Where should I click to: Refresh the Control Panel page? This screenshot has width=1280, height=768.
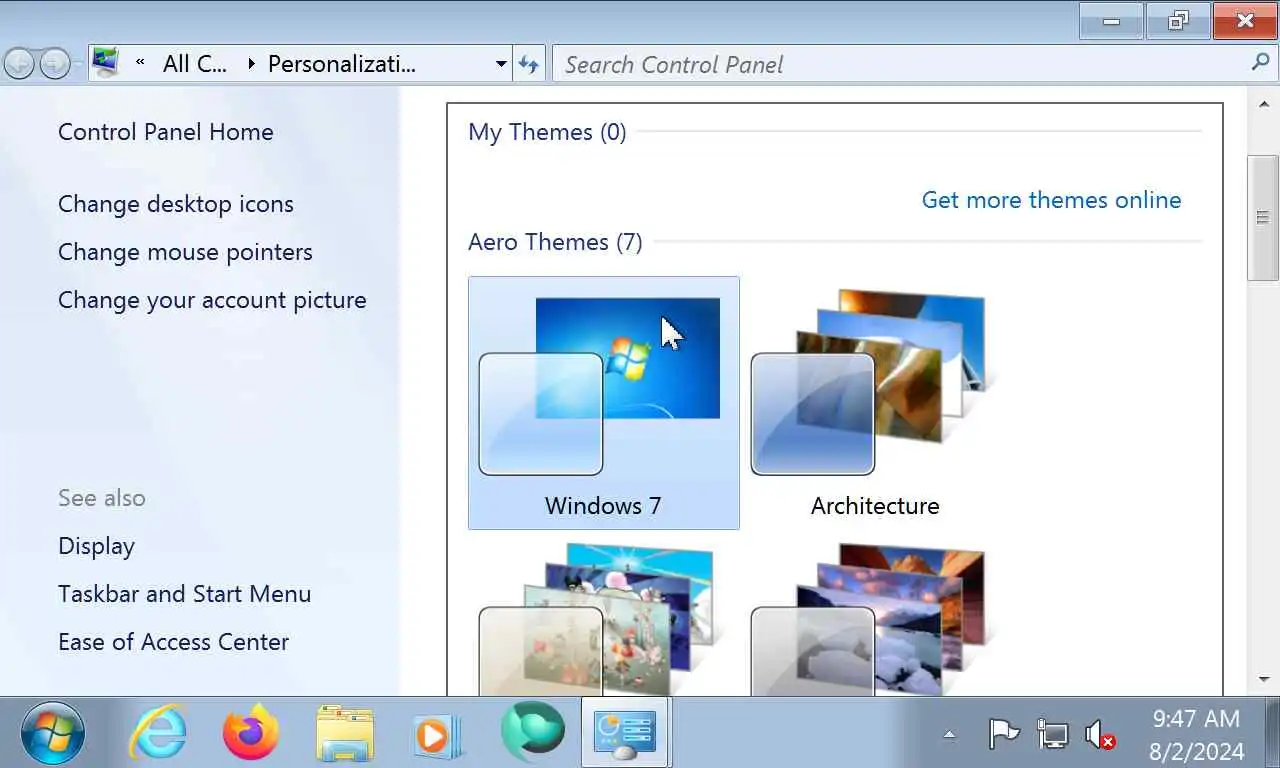(x=528, y=64)
